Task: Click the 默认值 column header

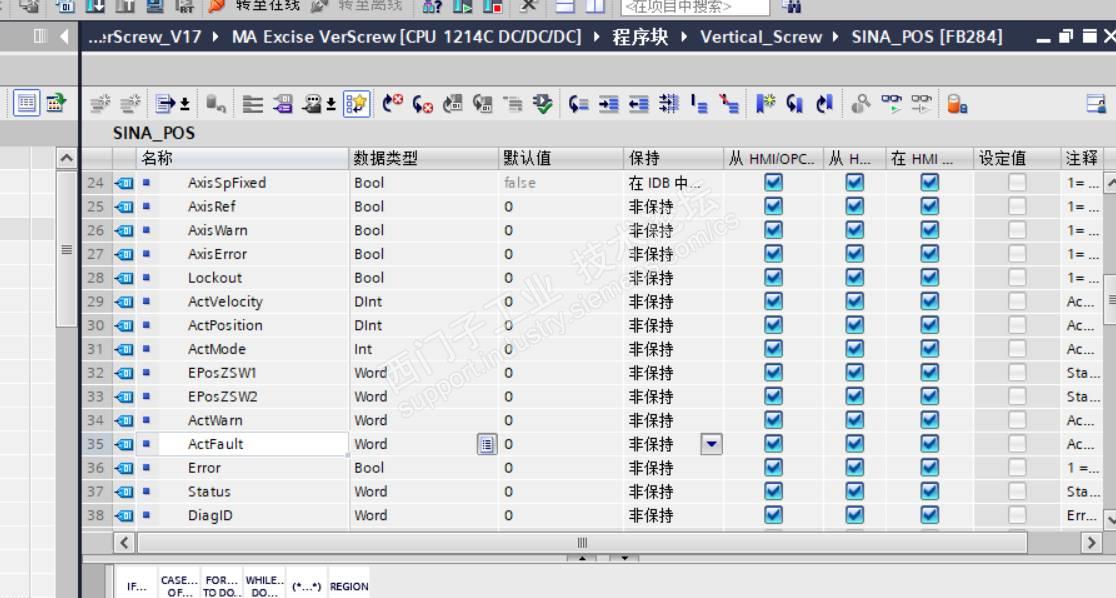Action: (561, 158)
